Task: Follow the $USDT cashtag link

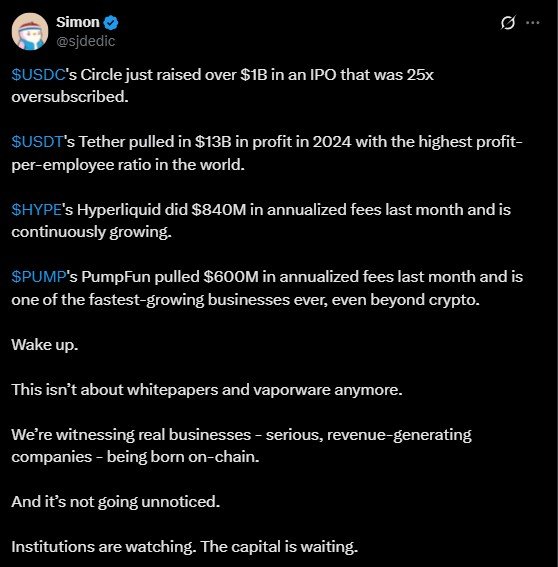Action: point(38,142)
